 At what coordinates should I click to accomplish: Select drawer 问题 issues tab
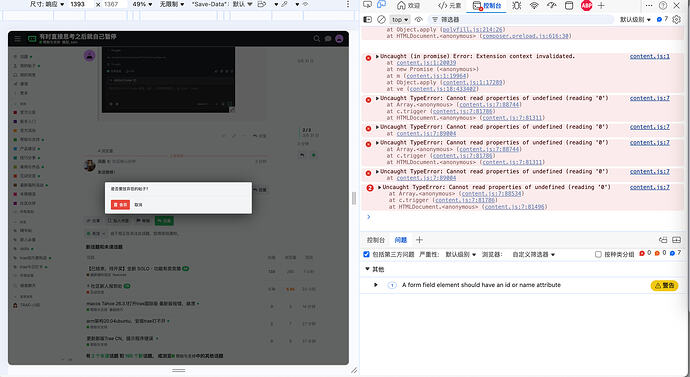tap(400, 240)
